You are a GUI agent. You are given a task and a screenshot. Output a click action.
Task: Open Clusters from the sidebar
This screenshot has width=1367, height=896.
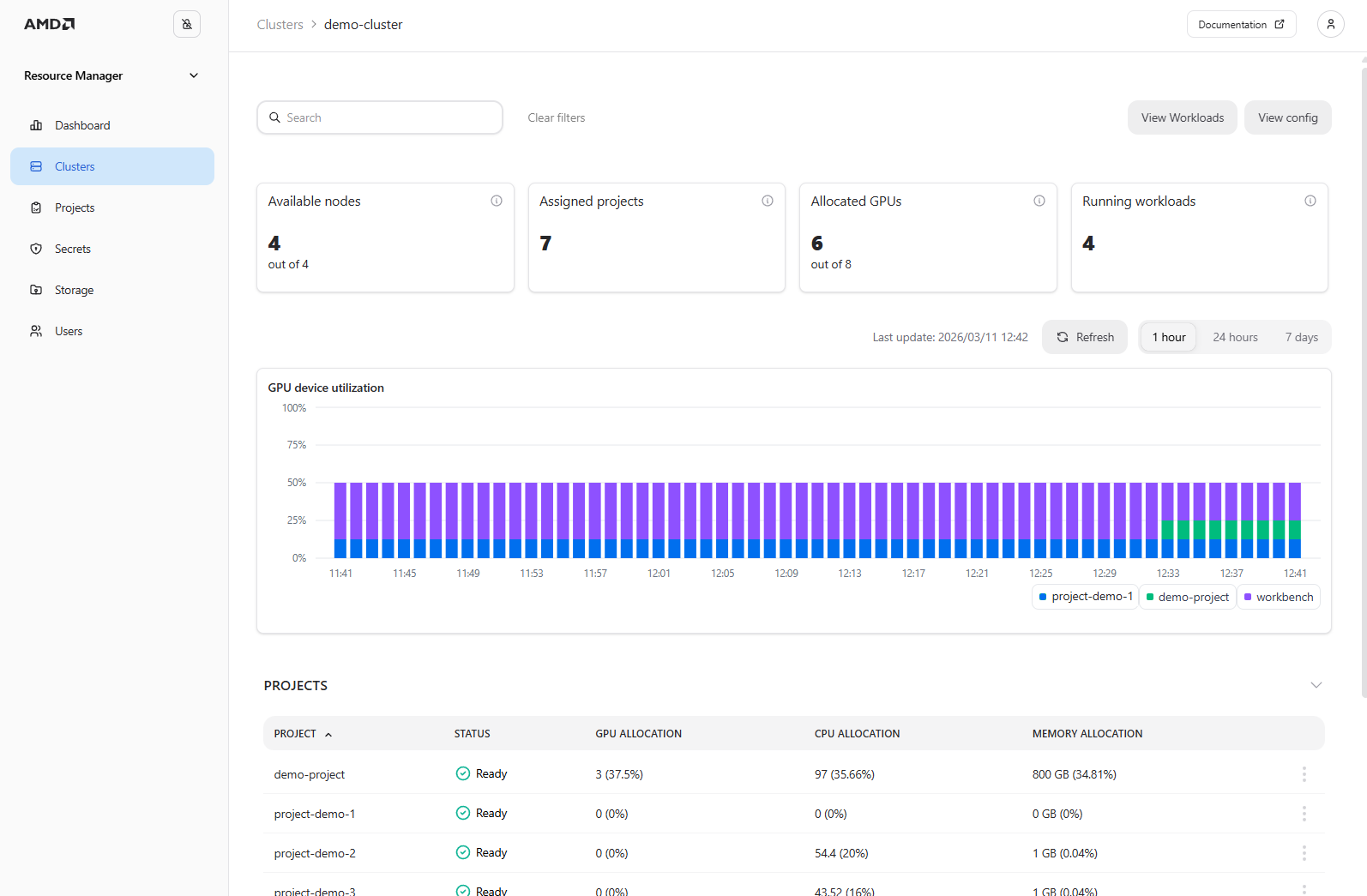tap(112, 166)
